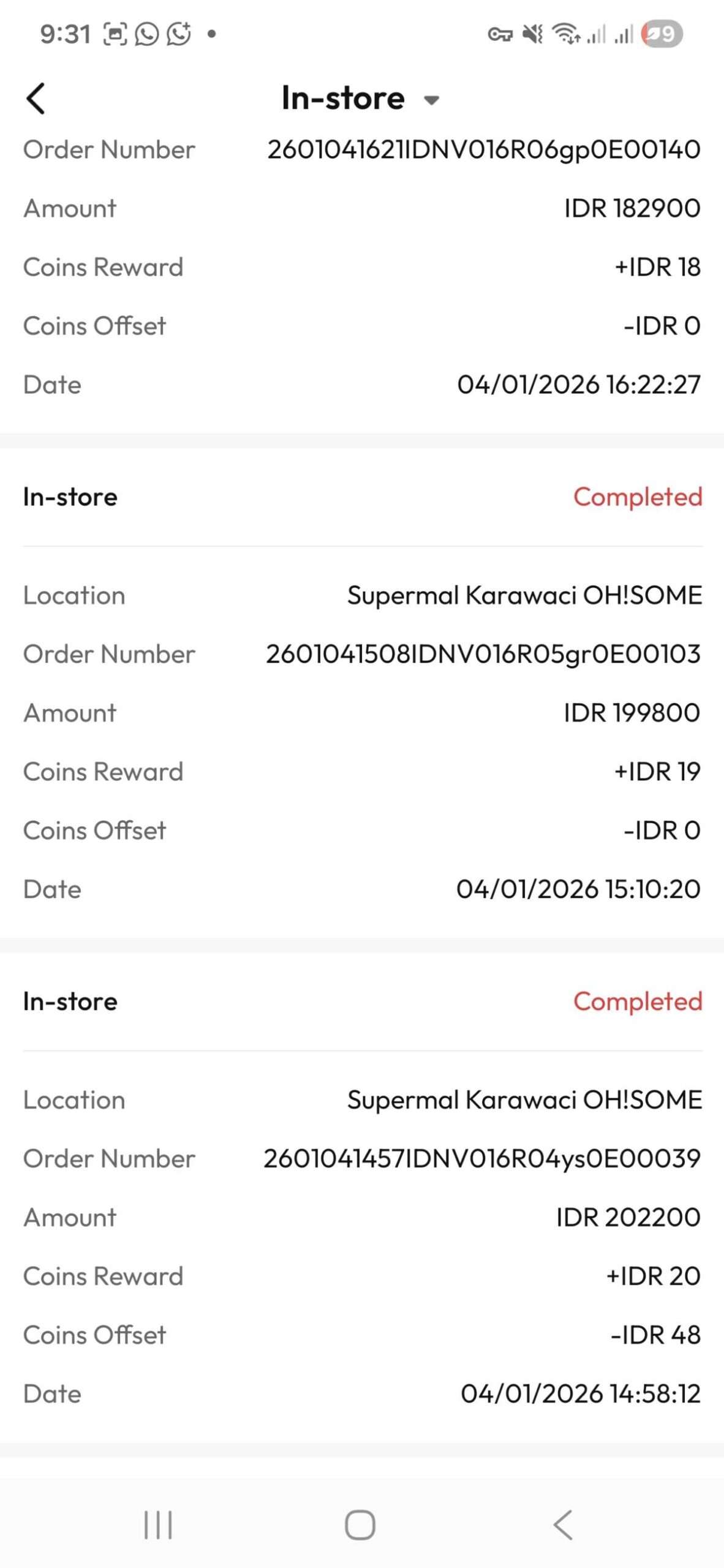
Task: Tap Completed status of IDR 202200 order
Action: (x=637, y=1001)
